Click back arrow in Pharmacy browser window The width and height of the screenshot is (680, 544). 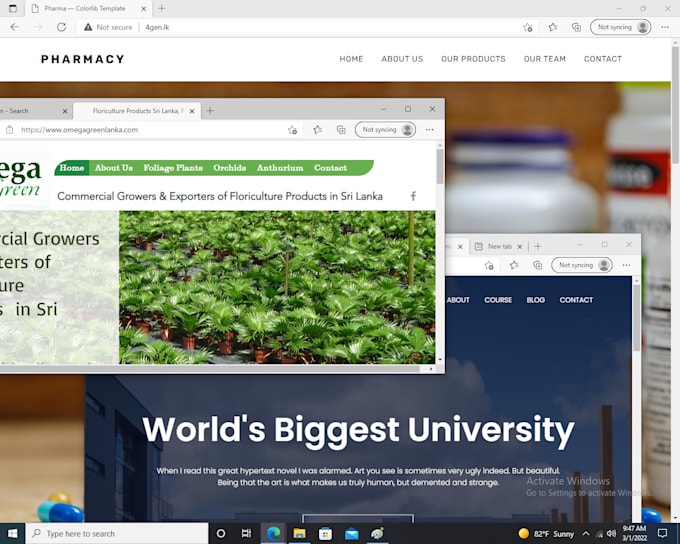(x=15, y=27)
